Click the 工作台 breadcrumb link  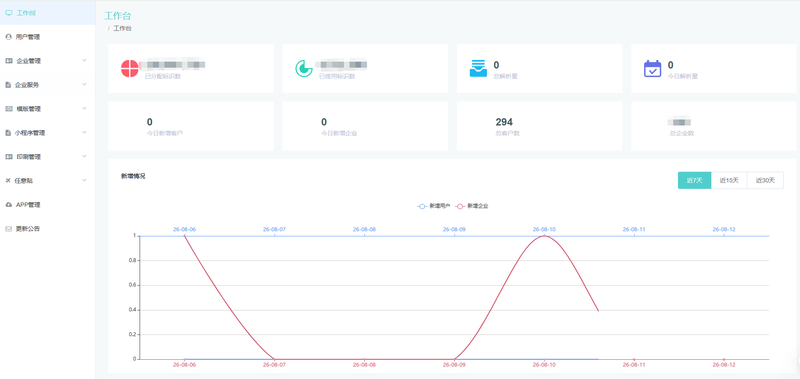122,29
